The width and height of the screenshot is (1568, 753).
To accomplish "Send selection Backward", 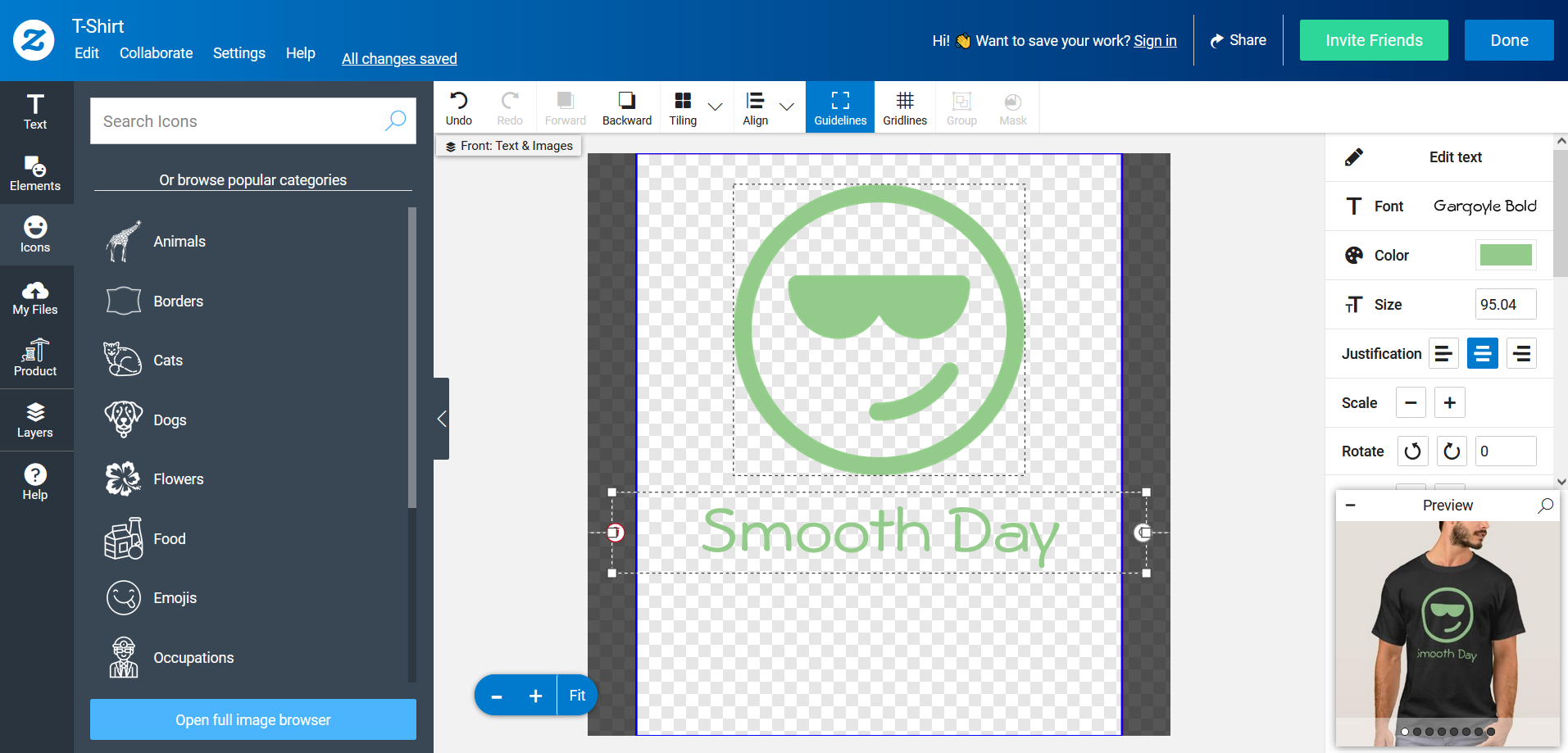I will (x=626, y=108).
